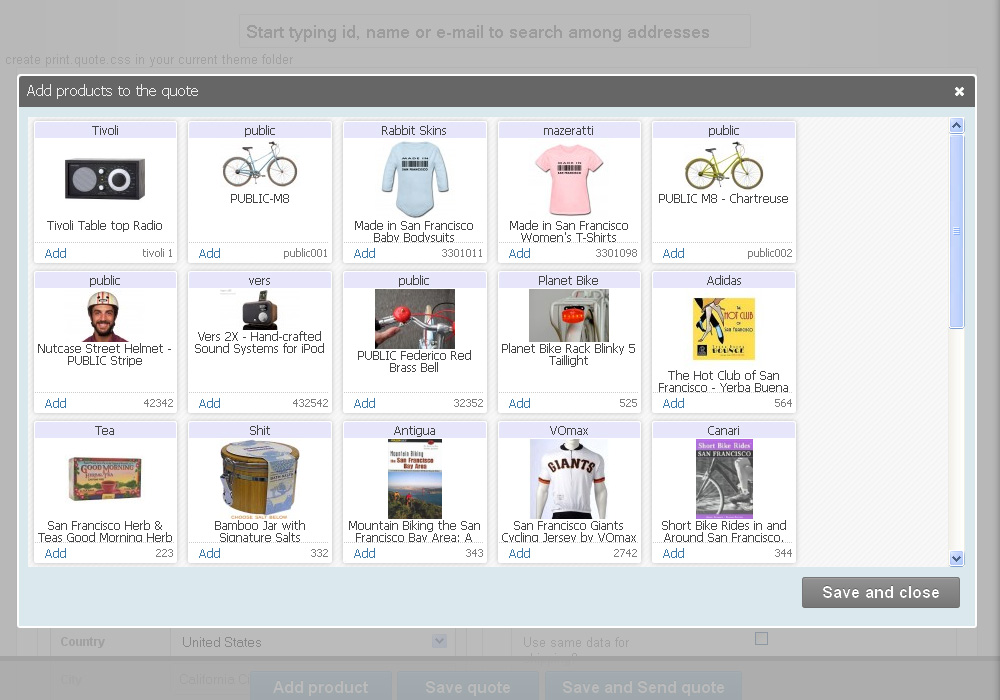Click the pink women's T-shirt image

569,179
